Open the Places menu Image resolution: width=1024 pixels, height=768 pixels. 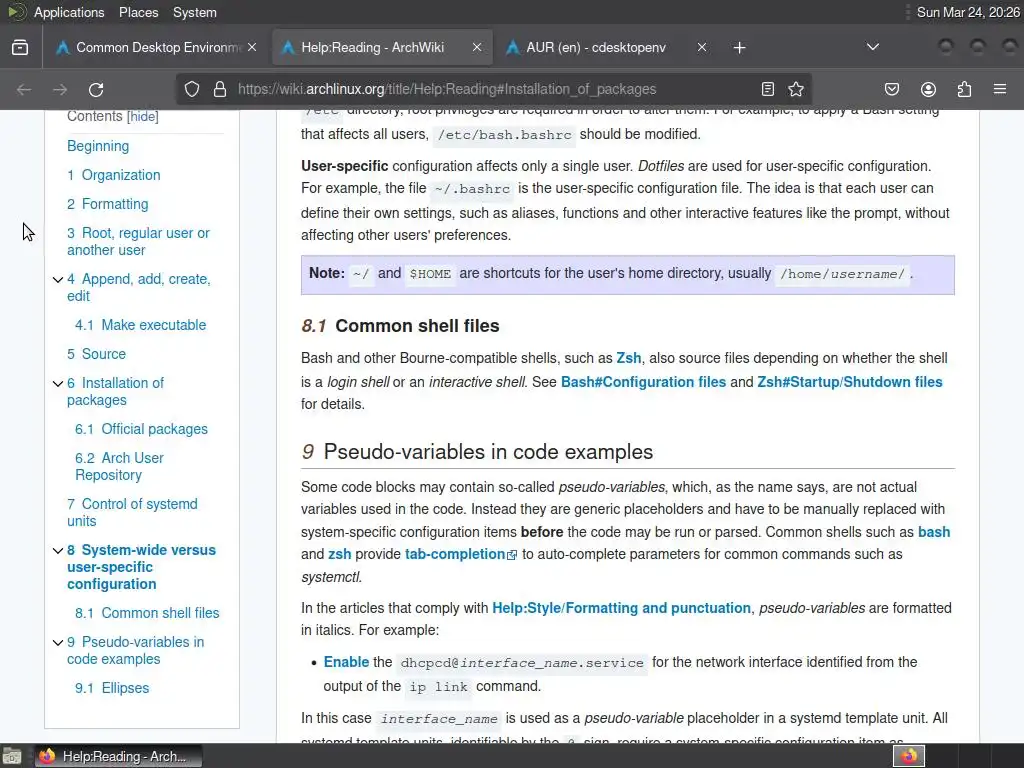[x=138, y=12]
